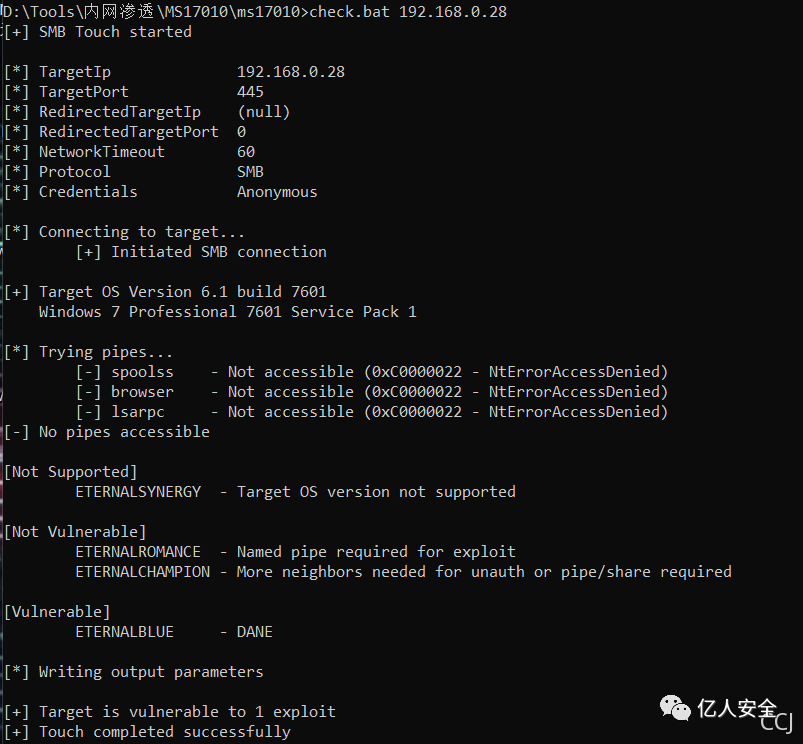Click the TargetIp value 192.168.0.28
The width and height of the screenshot is (803, 744).
click(x=291, y=72)
